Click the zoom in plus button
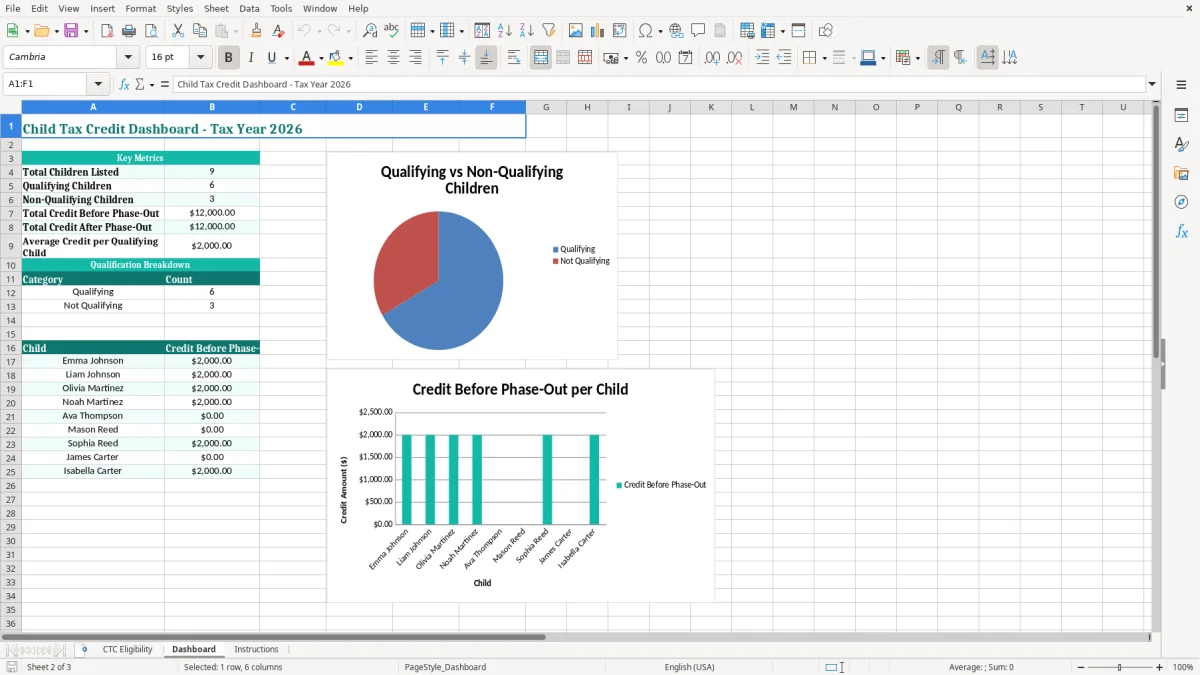 click(1159, 667)
